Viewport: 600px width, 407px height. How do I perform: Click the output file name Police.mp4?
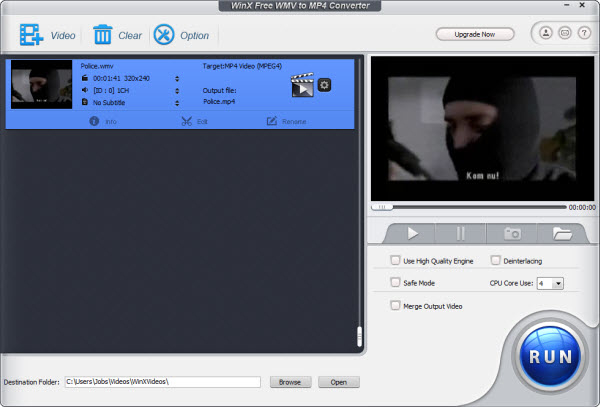pyautogui.click(x=219, y=102)
